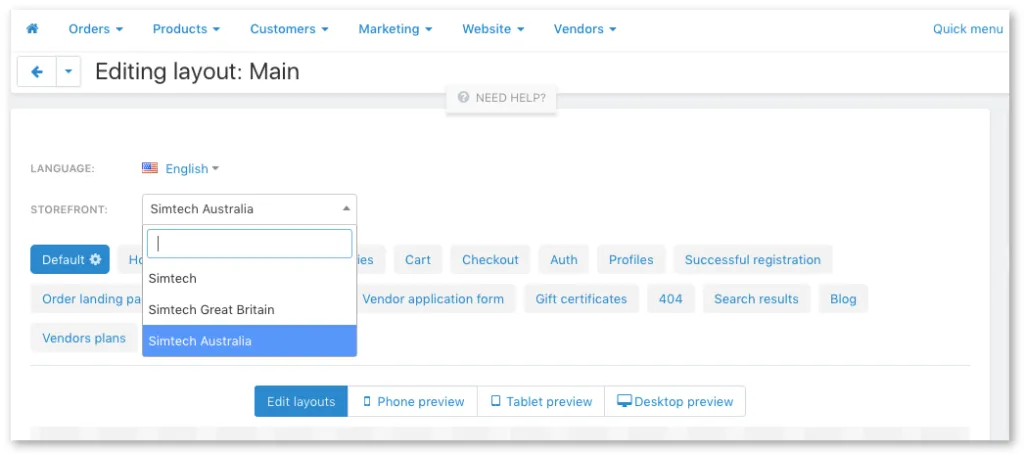Open the Cart layout page
The height and width of the screenshot is (454, 1024).
(418, 259)
